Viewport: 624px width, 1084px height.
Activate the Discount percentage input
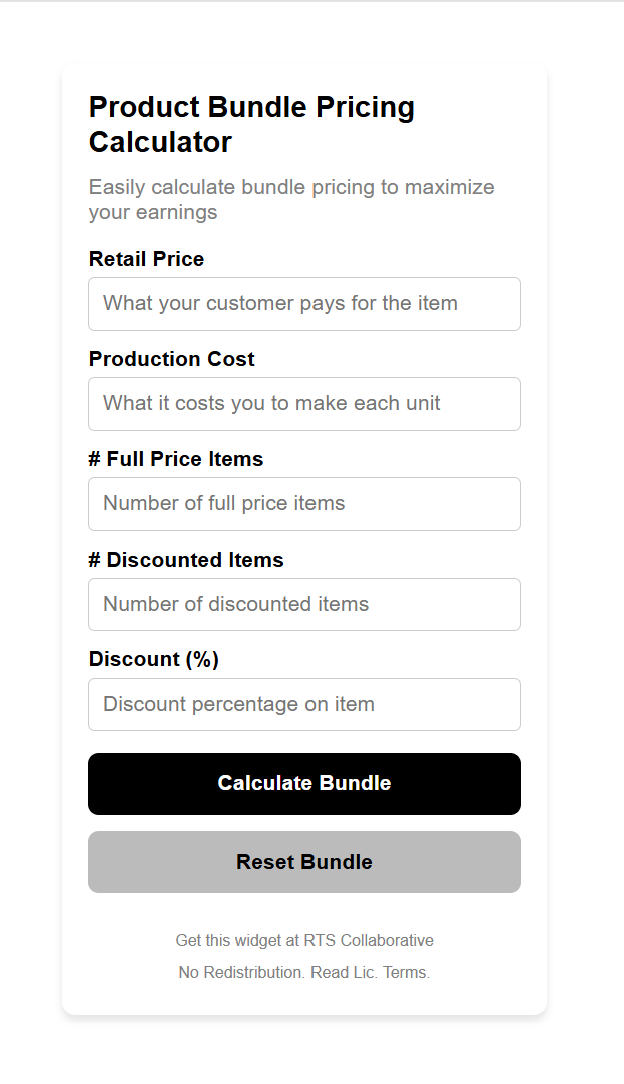304,704
